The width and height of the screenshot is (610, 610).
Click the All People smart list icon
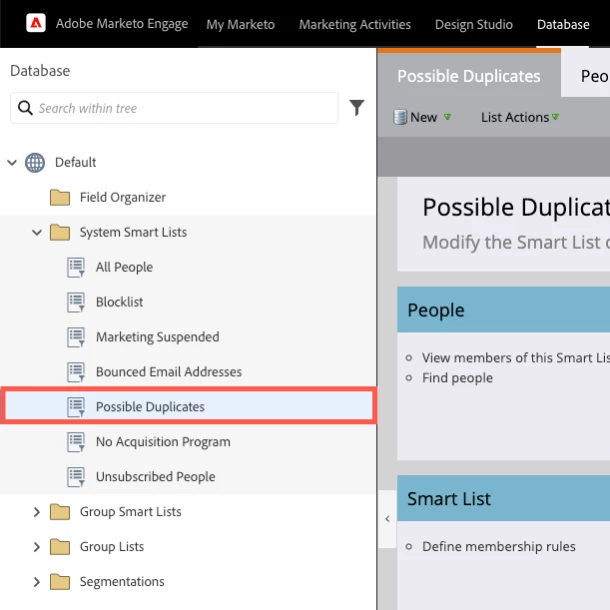click(76, 267)
